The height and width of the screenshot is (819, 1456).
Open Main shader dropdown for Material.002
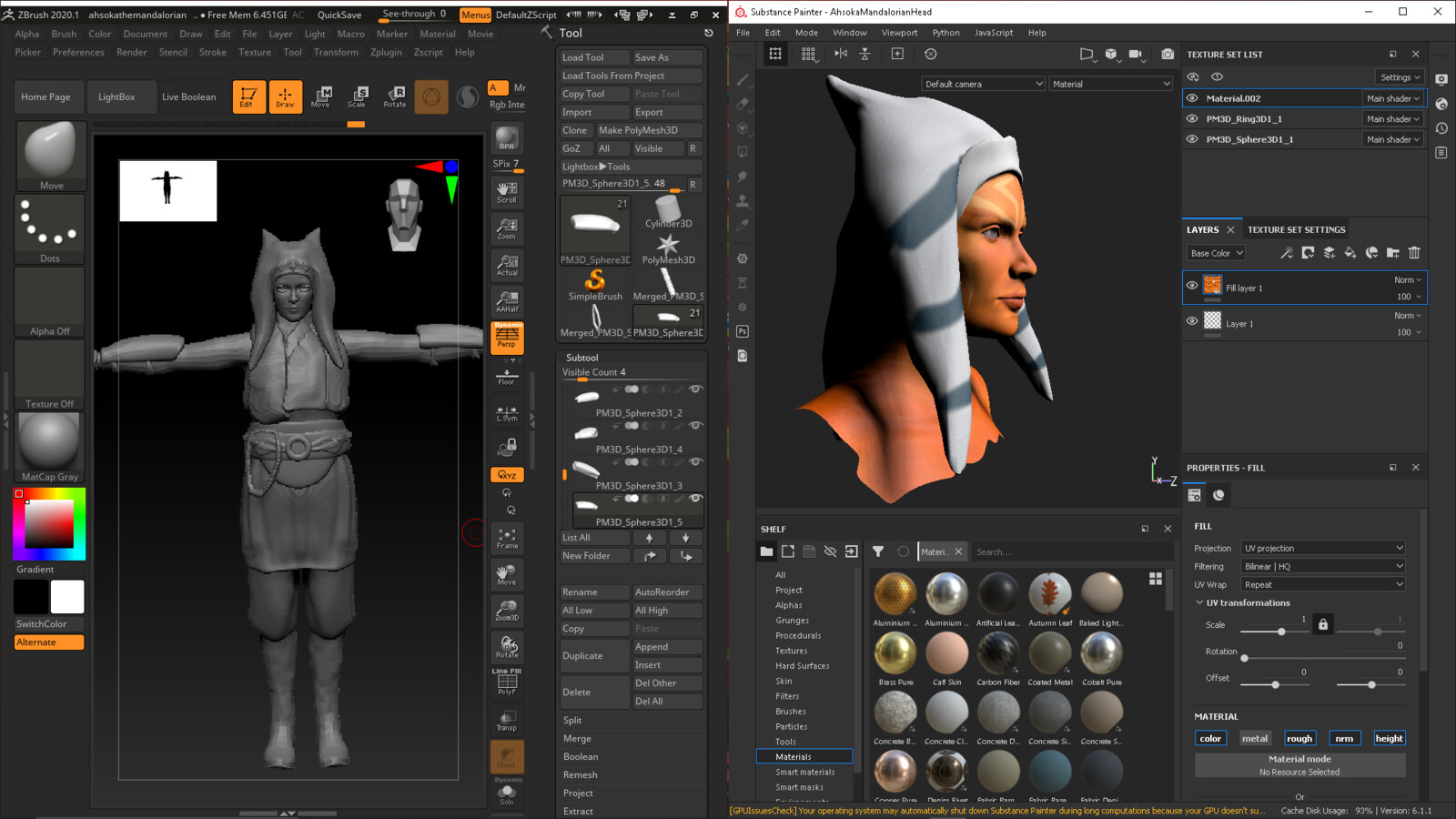pos(1392,98)
